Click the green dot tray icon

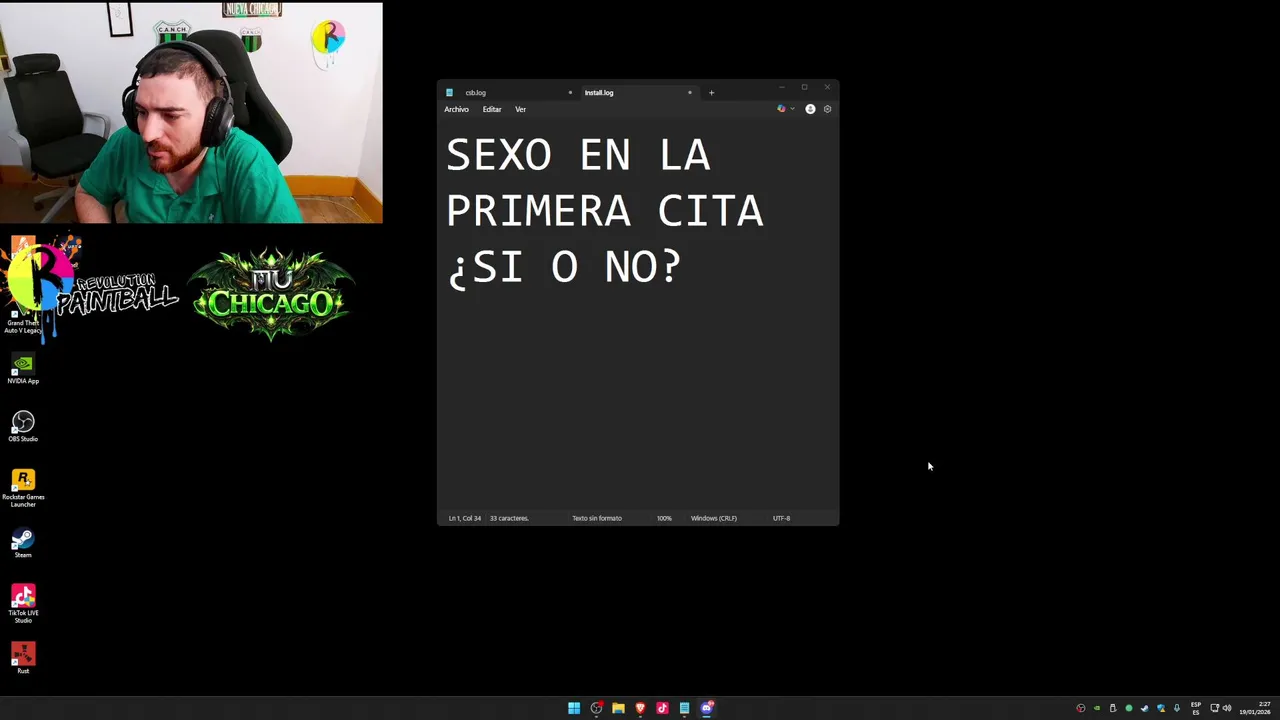pos(1129,708)
